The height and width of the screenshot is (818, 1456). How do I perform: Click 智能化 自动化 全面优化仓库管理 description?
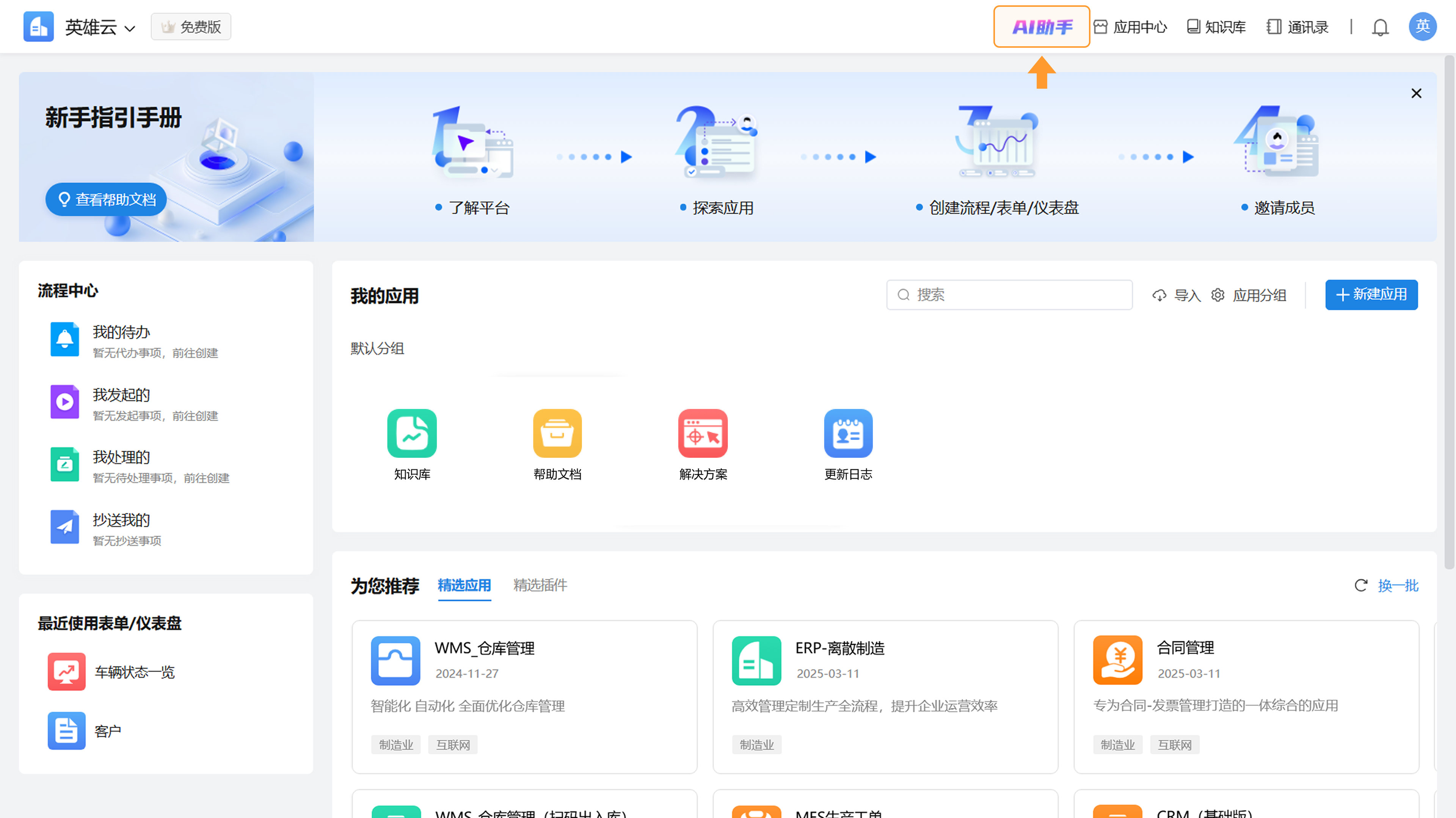pyautogui.click(x=468, y=706)
